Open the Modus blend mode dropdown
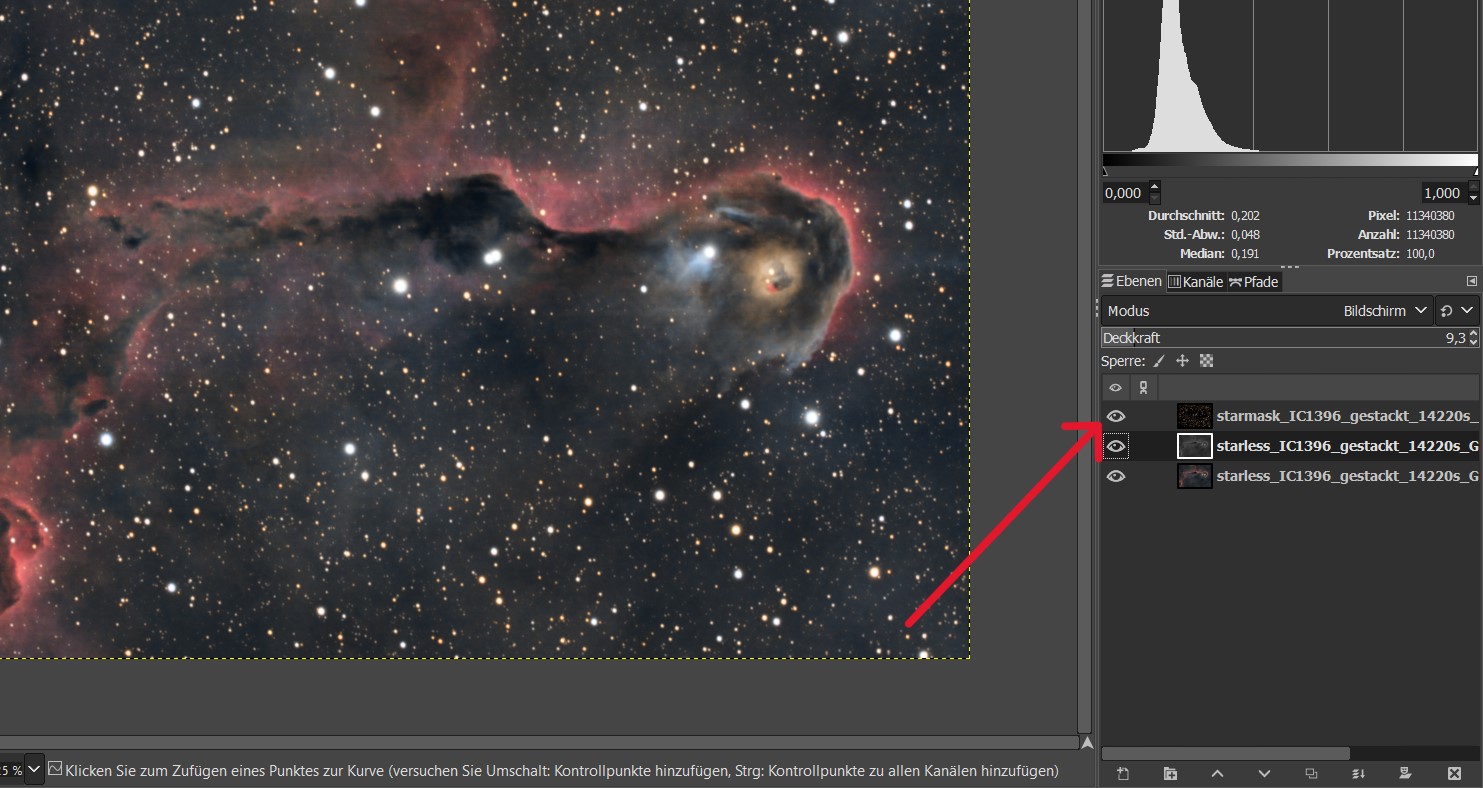 tap(1267, 311)
